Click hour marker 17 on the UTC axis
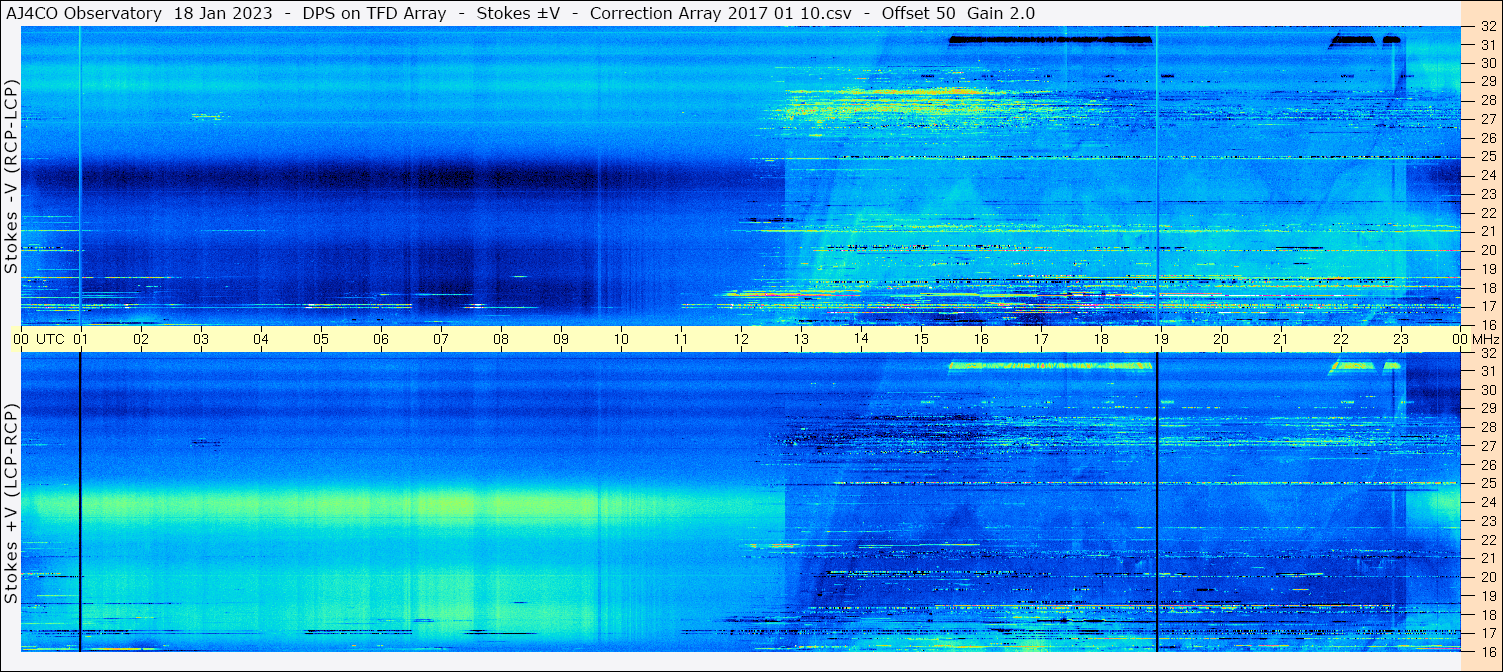Viewport: 1503px width, 672px height. (x=1041, y=340)
